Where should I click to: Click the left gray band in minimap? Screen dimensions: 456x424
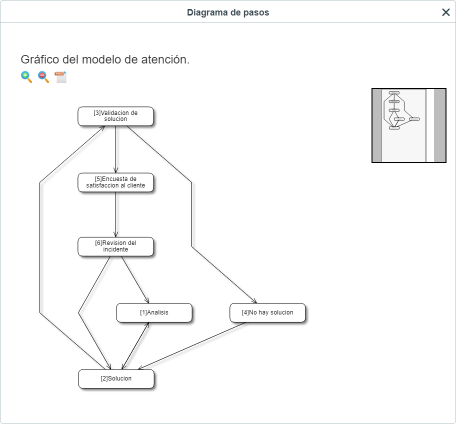(x=377, y=125)
